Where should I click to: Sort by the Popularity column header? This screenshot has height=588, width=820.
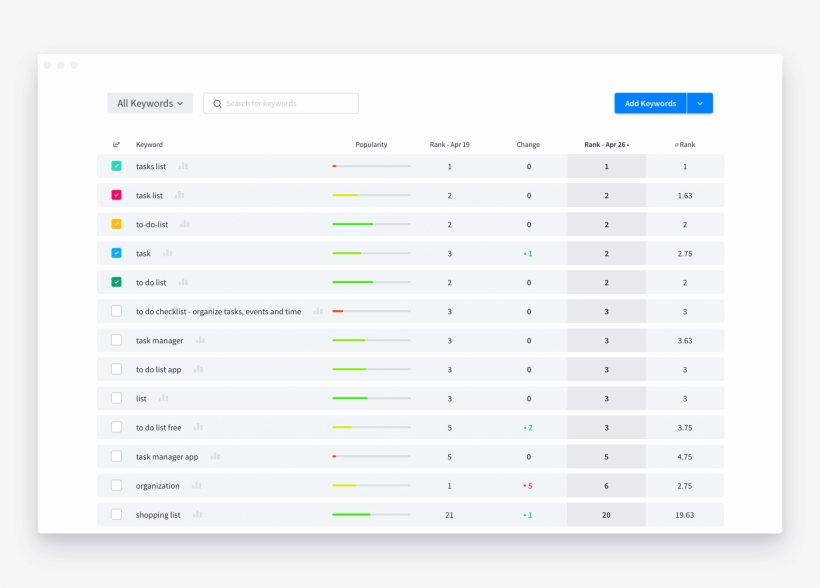pos(371,145)
